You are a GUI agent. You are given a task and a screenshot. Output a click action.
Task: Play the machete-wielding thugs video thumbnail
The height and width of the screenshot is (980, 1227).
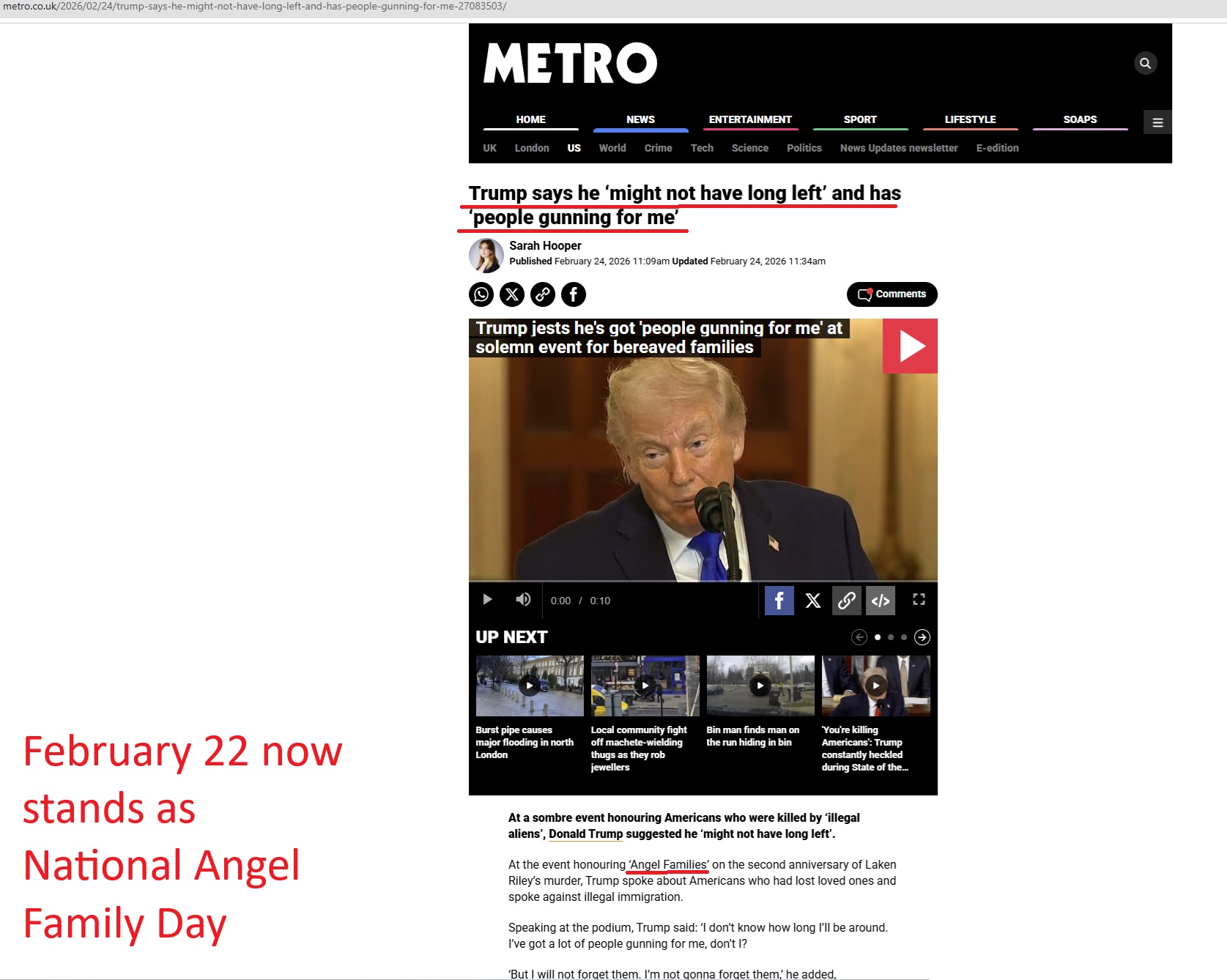(x=645, y=686)
